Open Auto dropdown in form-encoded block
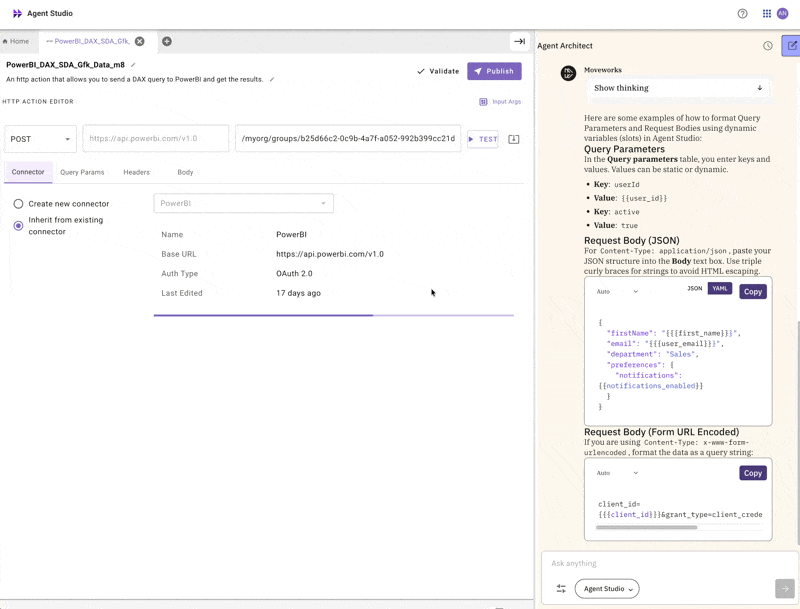This screenshot has height=609, width=800. (x=617, y=473)
